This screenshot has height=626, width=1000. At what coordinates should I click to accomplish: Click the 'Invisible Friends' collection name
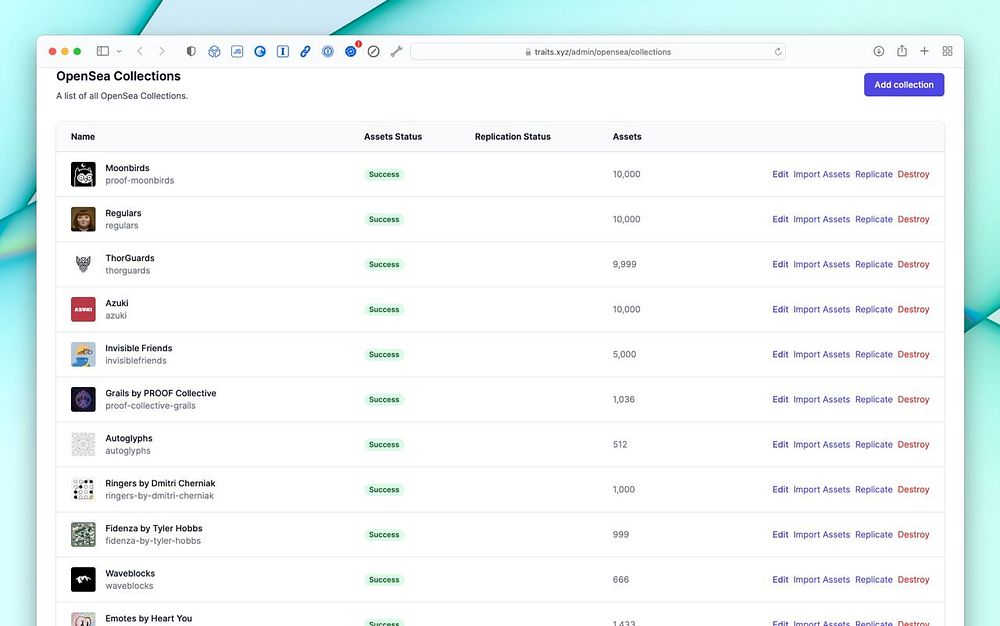tap(138, 348)
